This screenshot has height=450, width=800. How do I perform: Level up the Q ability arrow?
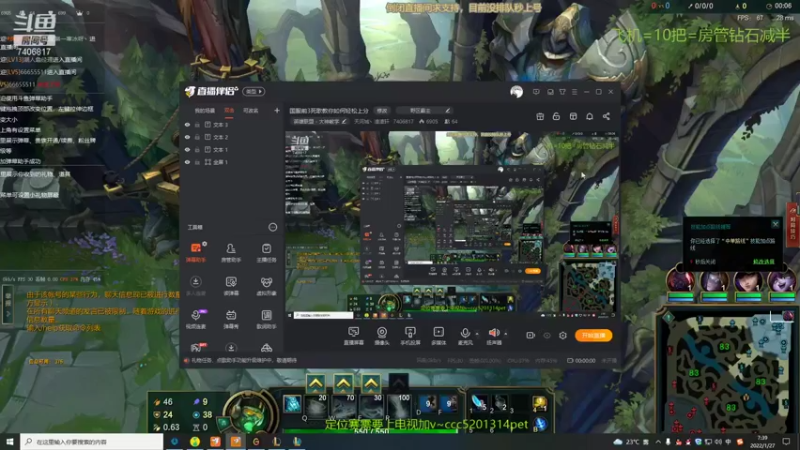(316, 384)
